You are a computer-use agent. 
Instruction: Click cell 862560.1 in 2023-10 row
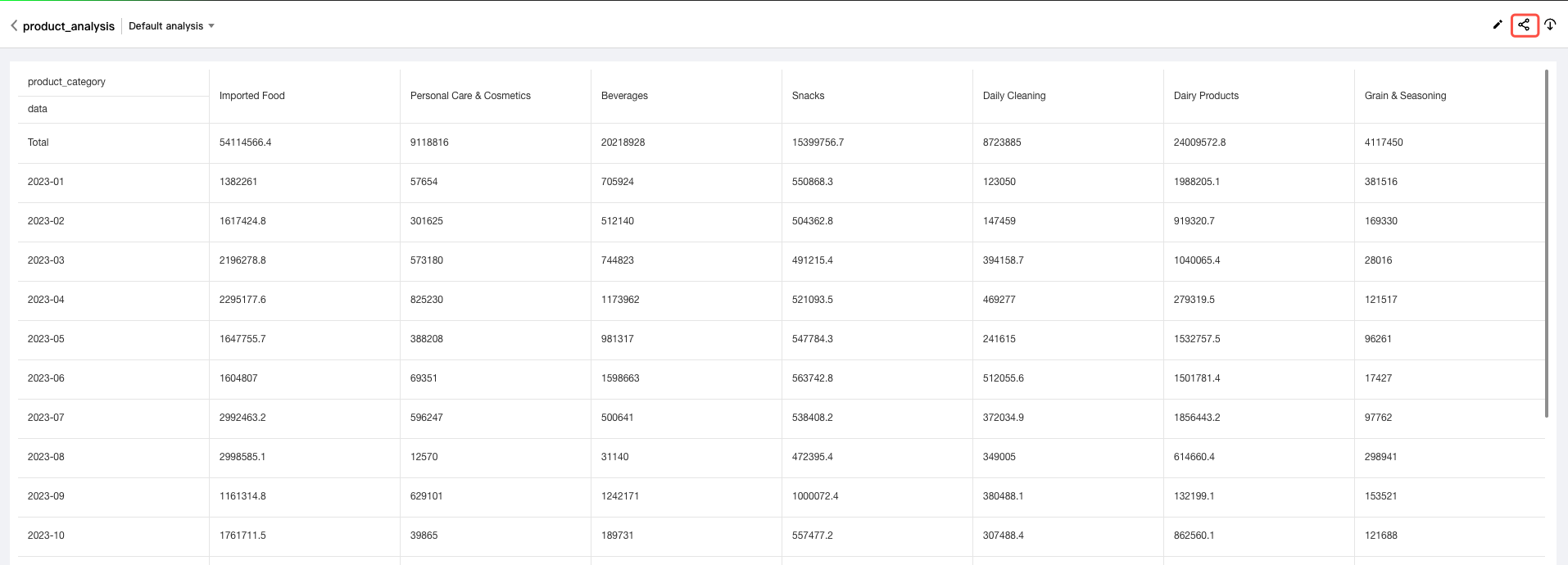1194,536
